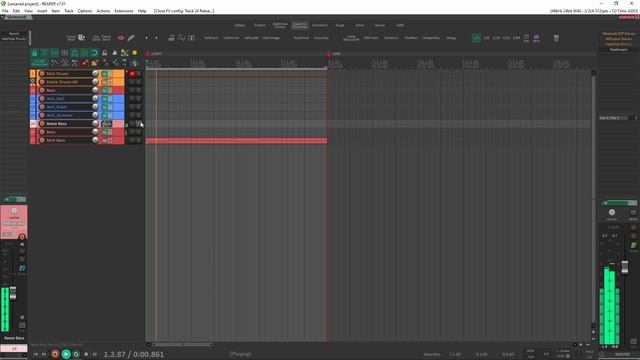Set grid division to 1/16

click(496, 38)
